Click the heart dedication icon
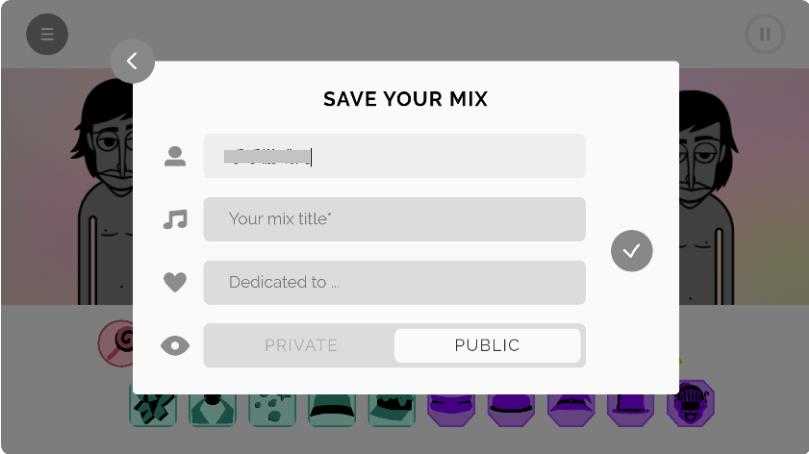The image size is (809, 454). tap(175, 283)
